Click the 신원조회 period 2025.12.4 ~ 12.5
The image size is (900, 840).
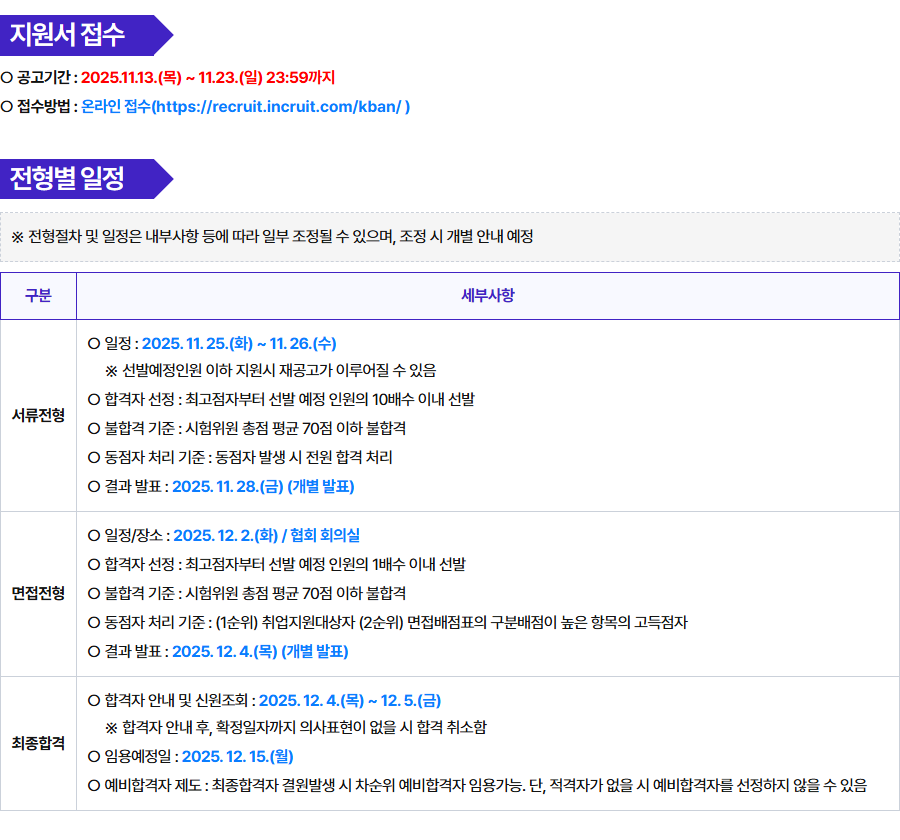point(349,700)
